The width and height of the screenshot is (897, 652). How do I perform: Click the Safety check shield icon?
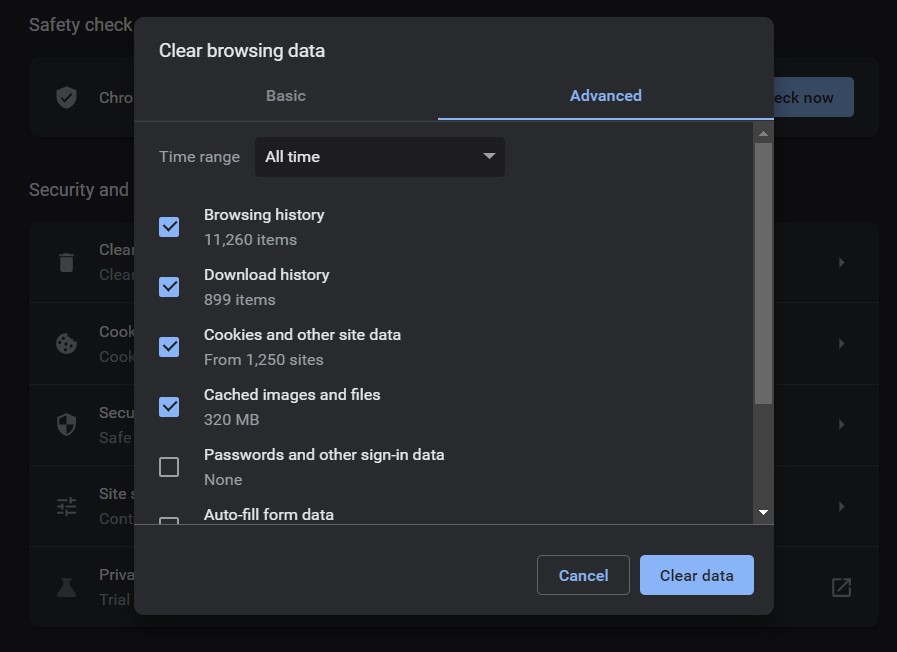(x=66, y=97)
